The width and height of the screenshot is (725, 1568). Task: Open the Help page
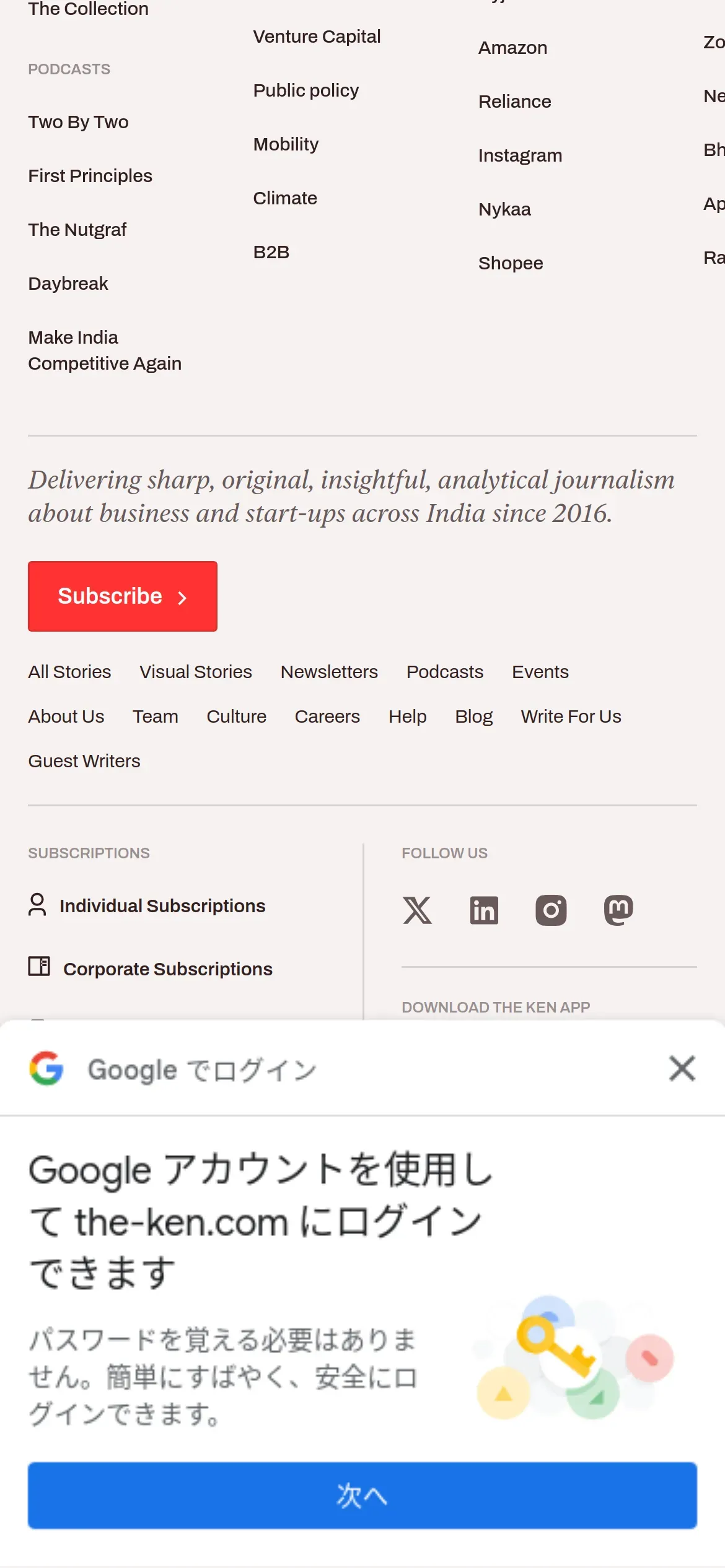[x=408, y=716]
